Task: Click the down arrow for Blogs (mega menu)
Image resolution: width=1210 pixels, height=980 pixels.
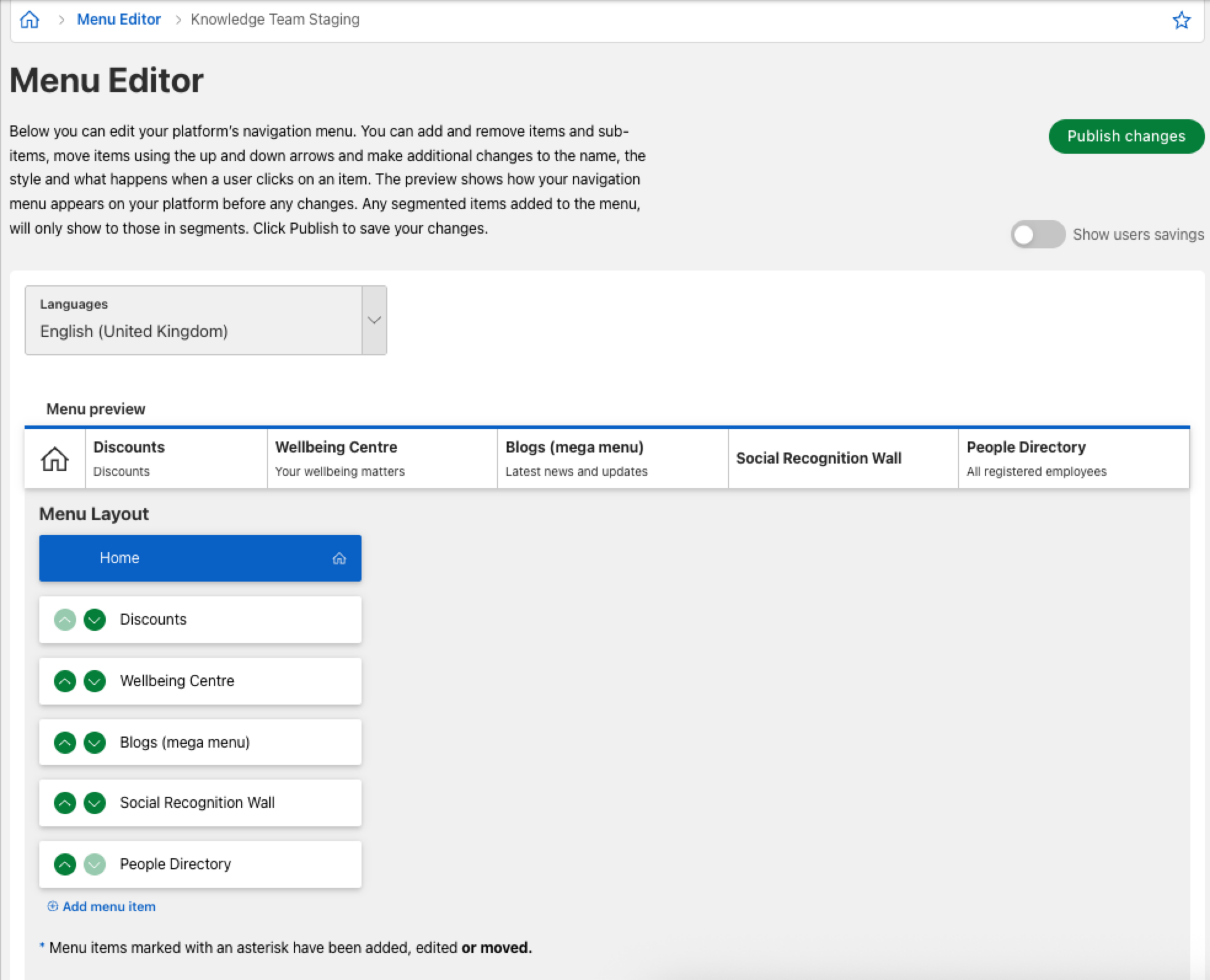Action: point(94,742)
